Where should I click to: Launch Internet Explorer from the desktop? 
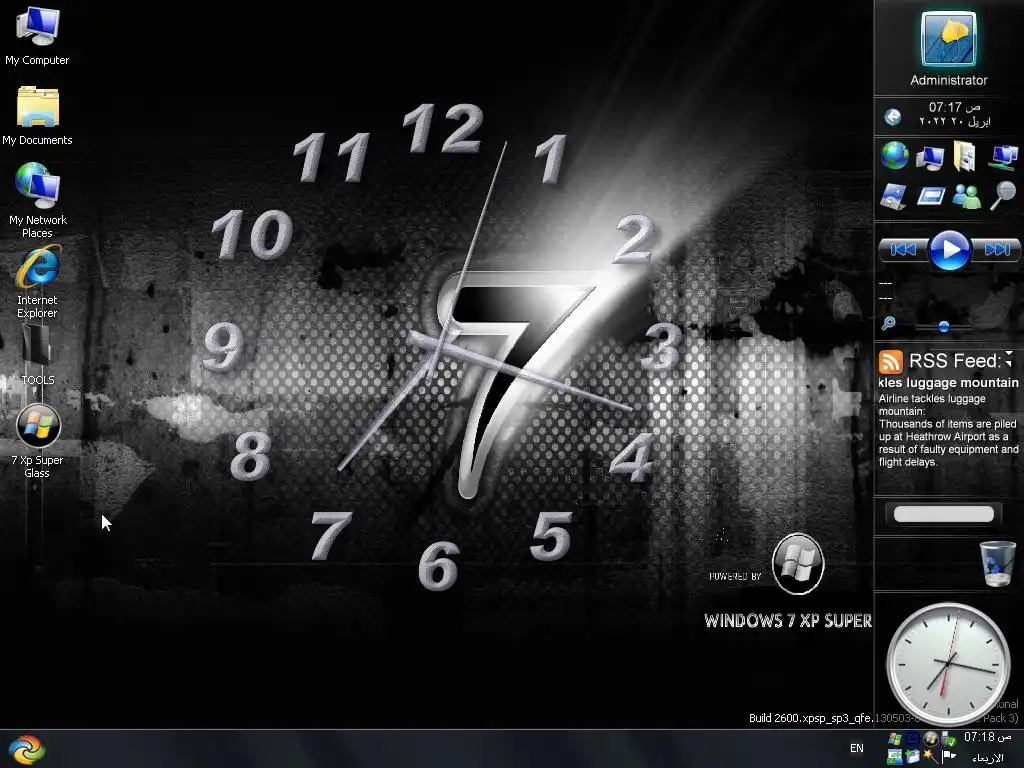(x=37, y=281)
